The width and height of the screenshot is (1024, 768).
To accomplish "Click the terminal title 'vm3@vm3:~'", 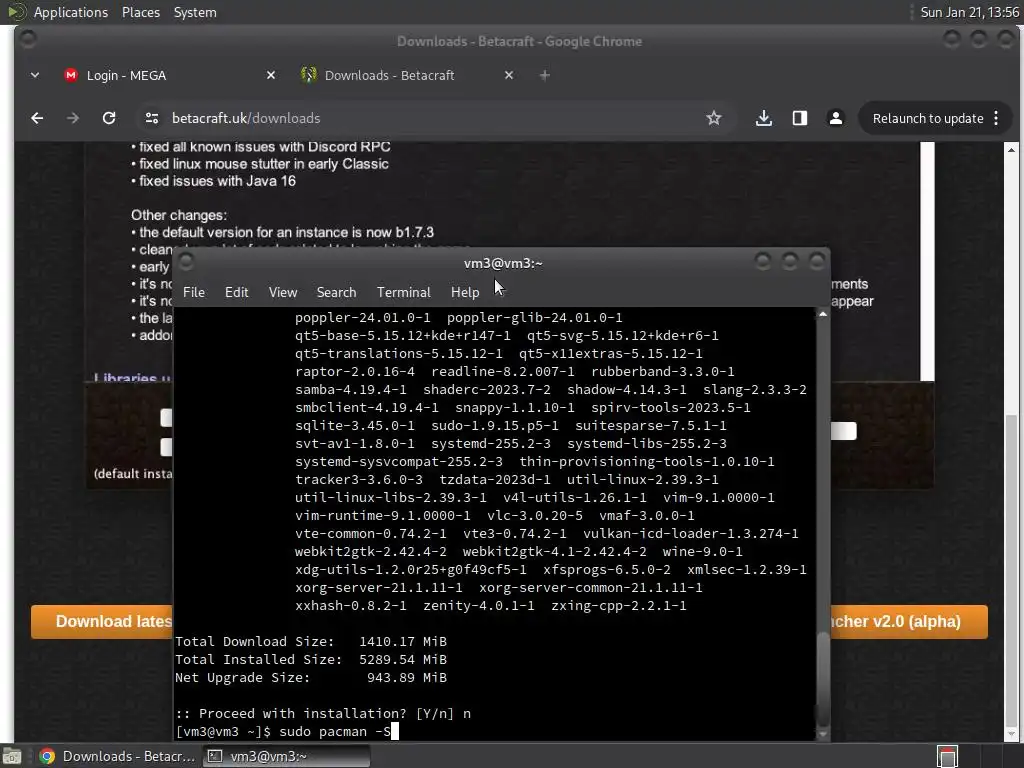I will [x=504, y=263].
